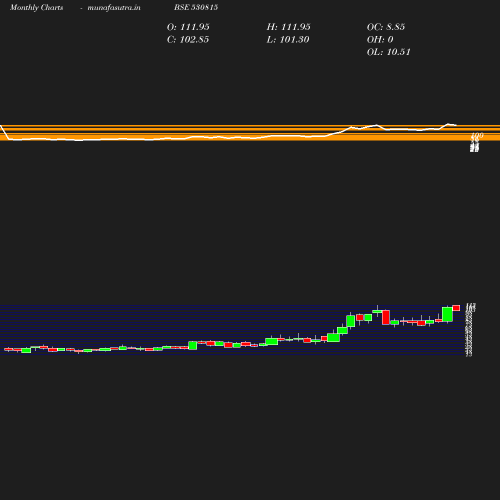
Task: Select the 'BSE 530815' symbol label
Action: (196, 7)
